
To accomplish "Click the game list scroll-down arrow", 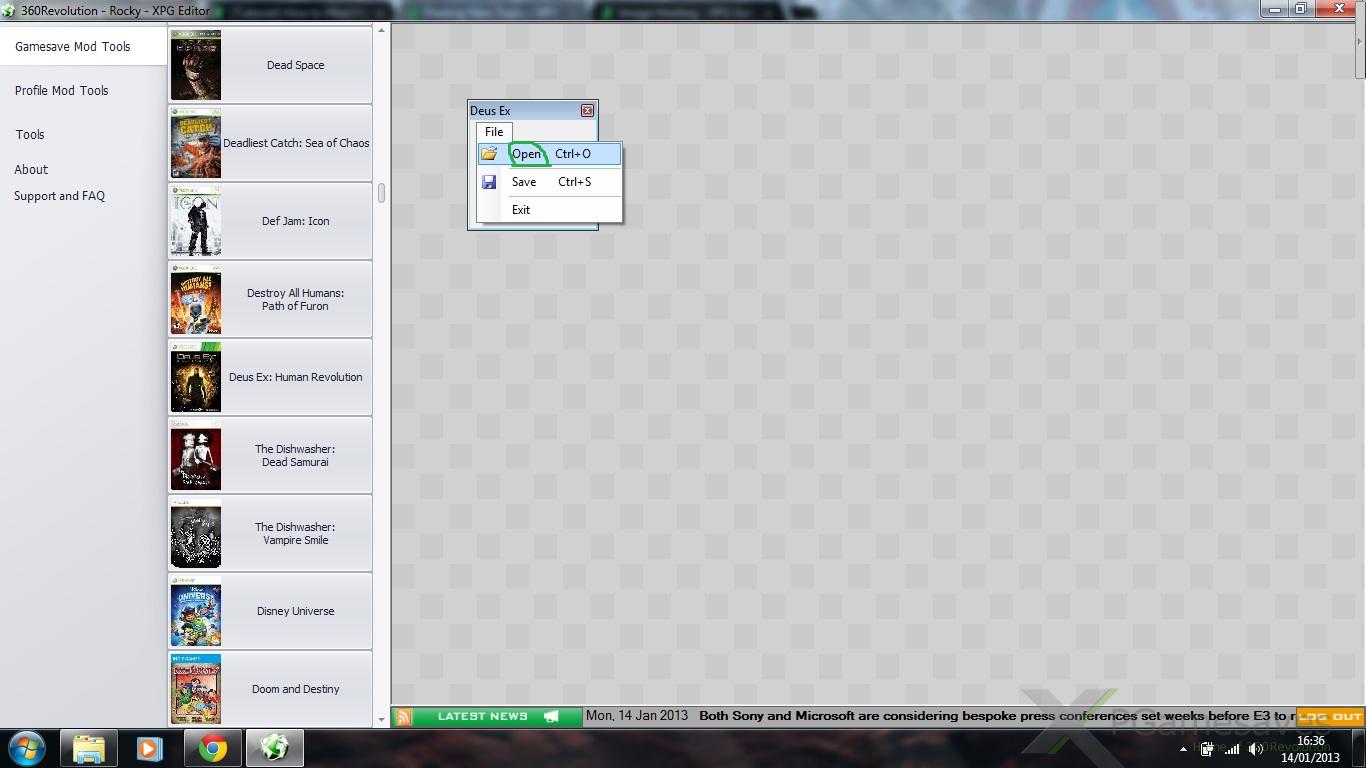I will coord(381,718).
